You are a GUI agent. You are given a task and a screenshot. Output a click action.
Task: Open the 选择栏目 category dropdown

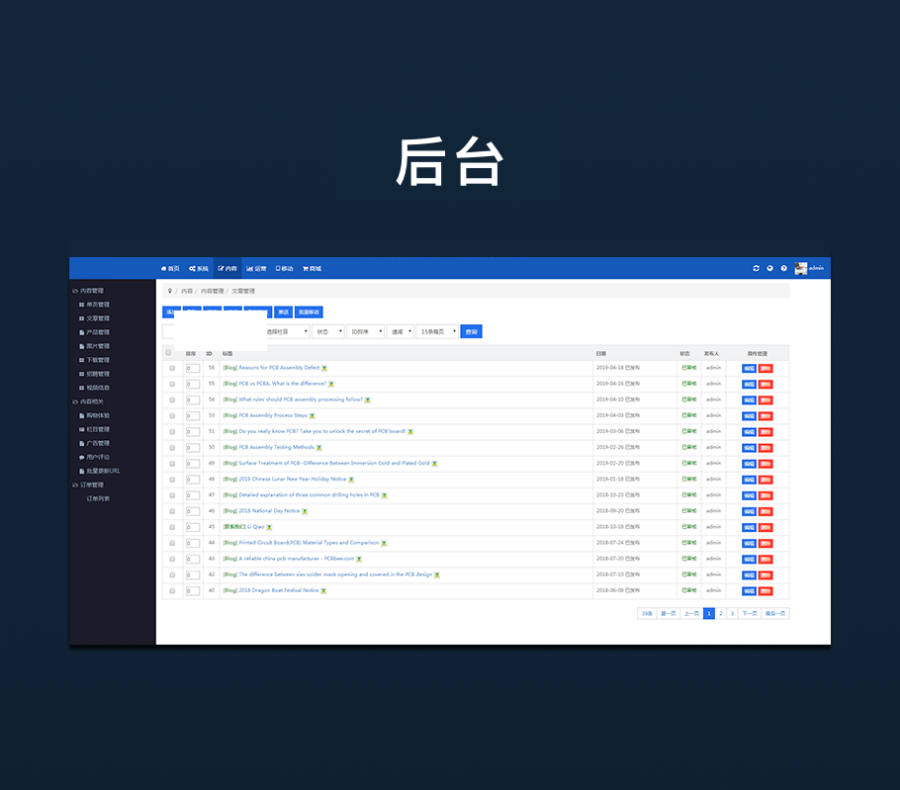pos(287,332)
